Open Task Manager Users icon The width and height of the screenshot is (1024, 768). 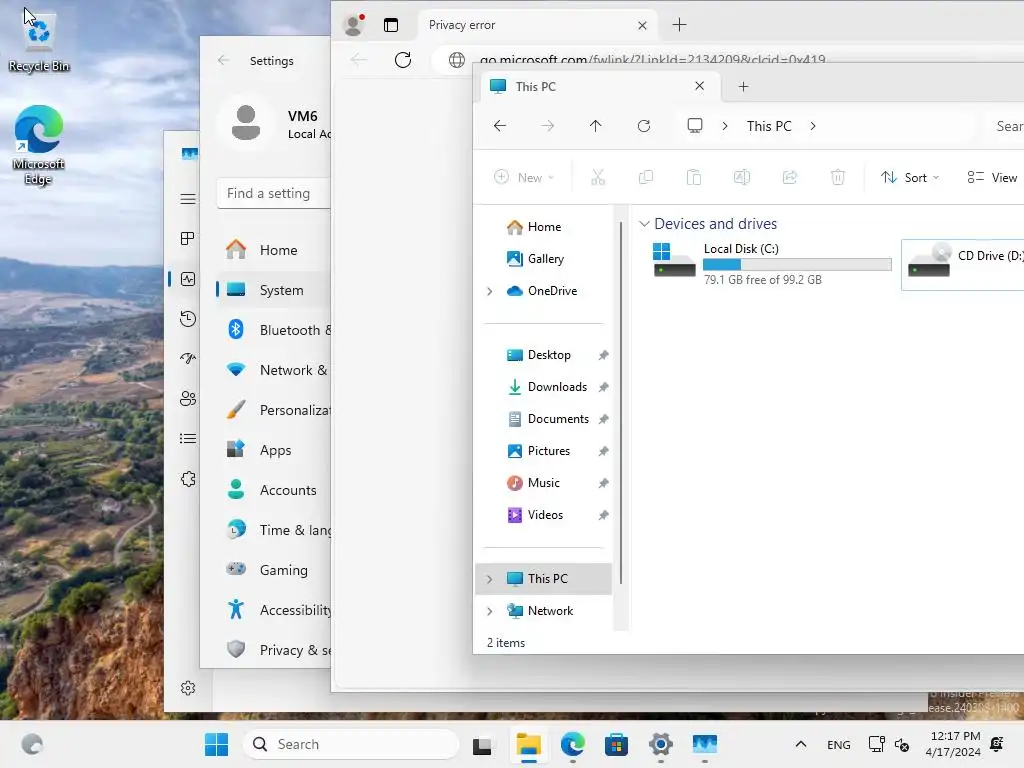tap(188, 398)
